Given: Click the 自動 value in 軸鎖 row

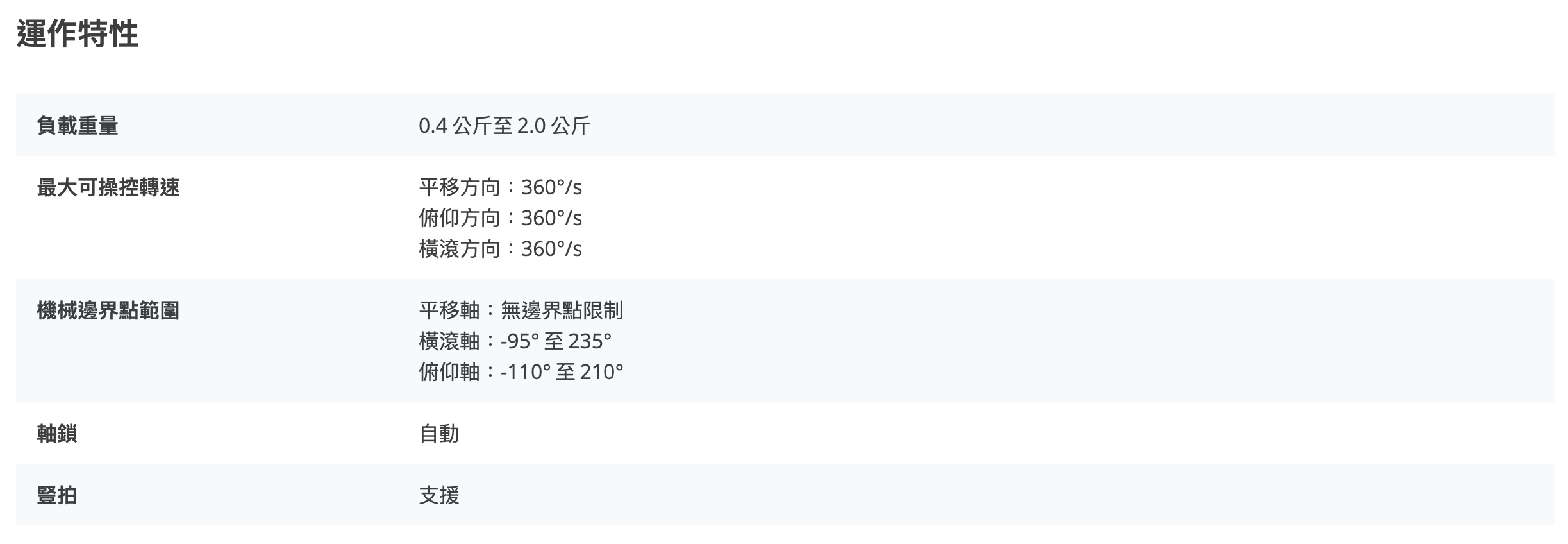Looking at the screenshot, I should point(439,434).
